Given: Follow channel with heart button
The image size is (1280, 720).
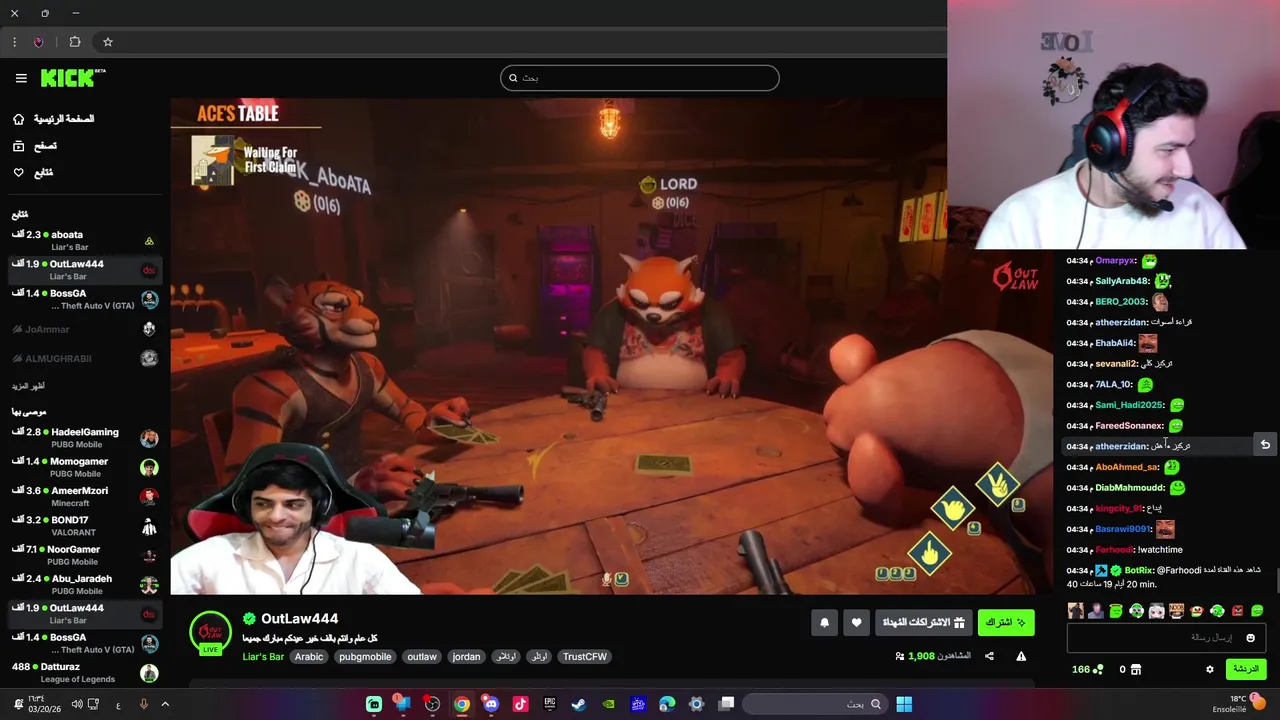Looking at the screenshot, I should (x=856, y=623).
